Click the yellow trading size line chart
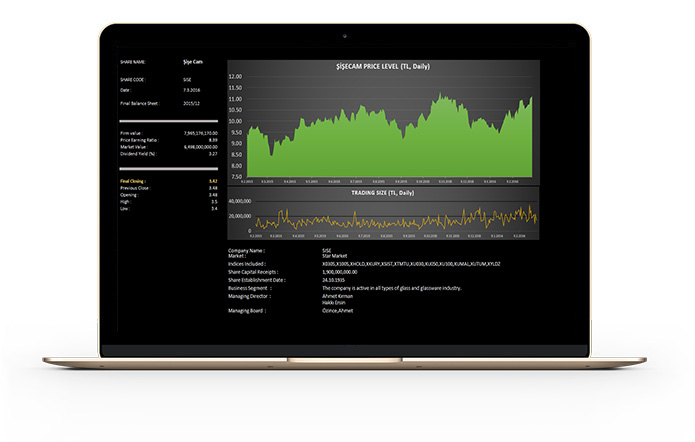695x442 pixels. point(396,217)
